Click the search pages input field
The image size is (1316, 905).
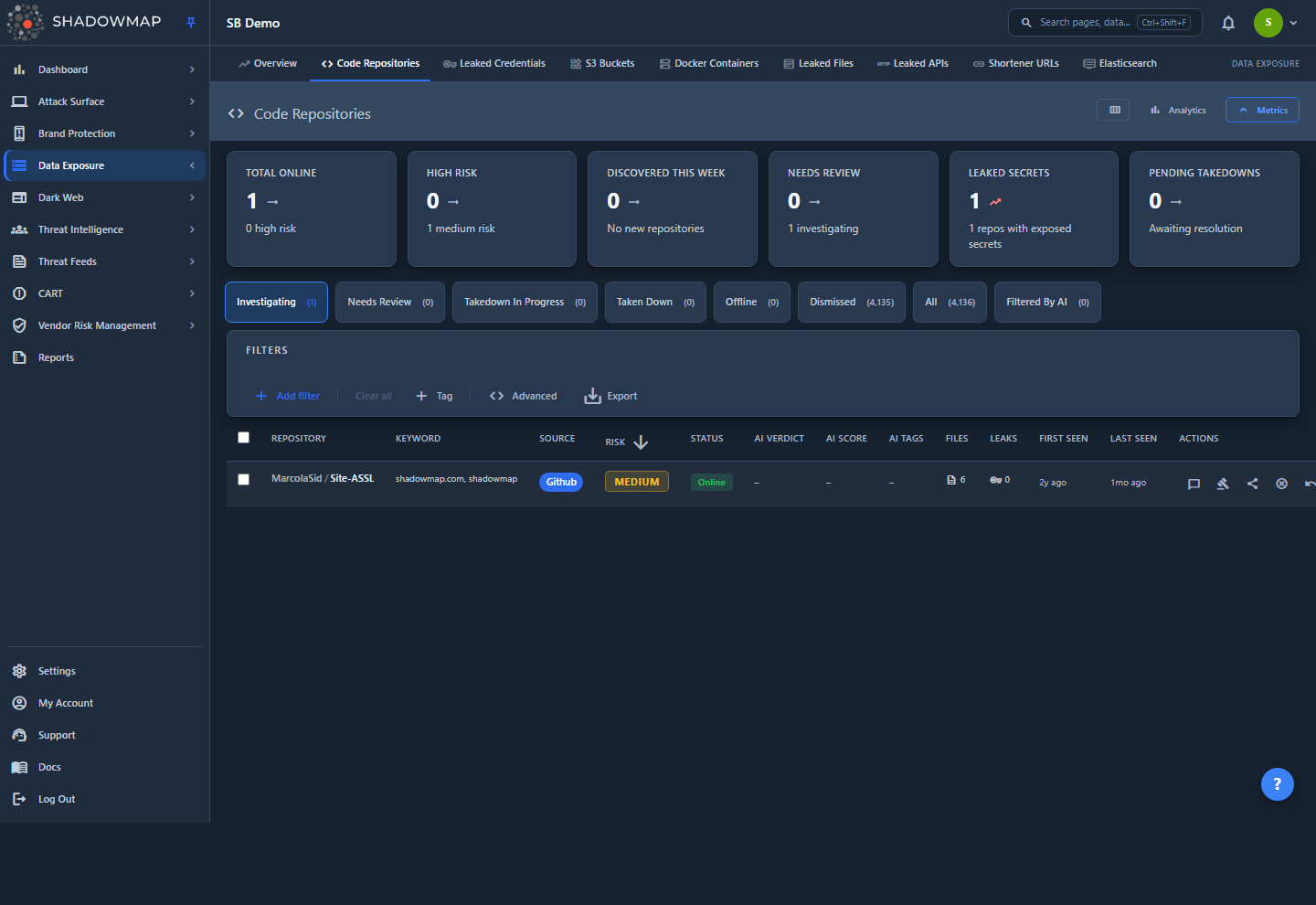coord(1105,23)
